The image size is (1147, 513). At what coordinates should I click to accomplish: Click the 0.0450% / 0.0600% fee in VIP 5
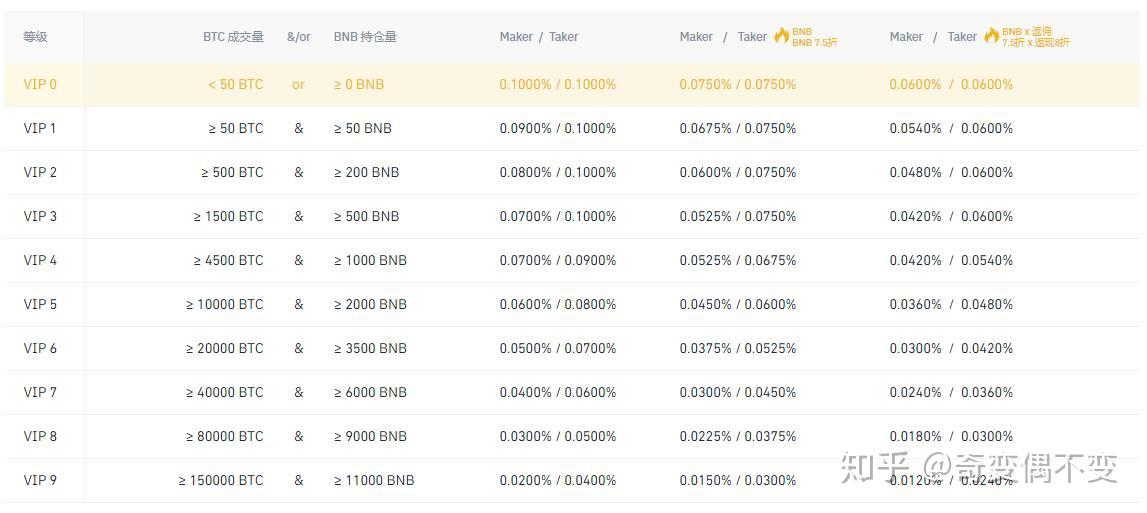738,304
